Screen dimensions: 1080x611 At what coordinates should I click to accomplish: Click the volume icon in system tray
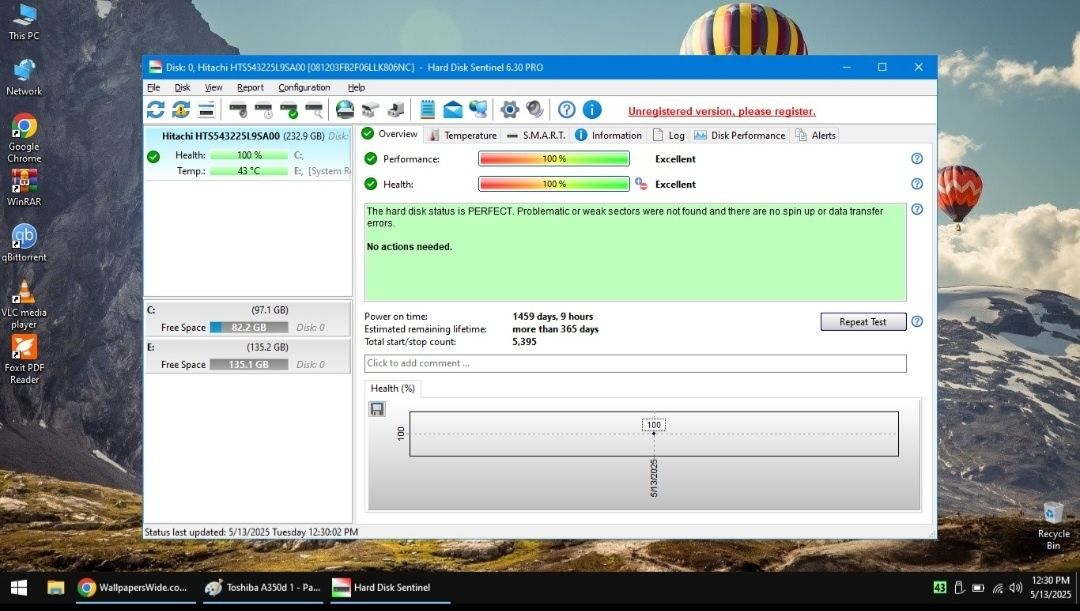tap(1015, 588)
